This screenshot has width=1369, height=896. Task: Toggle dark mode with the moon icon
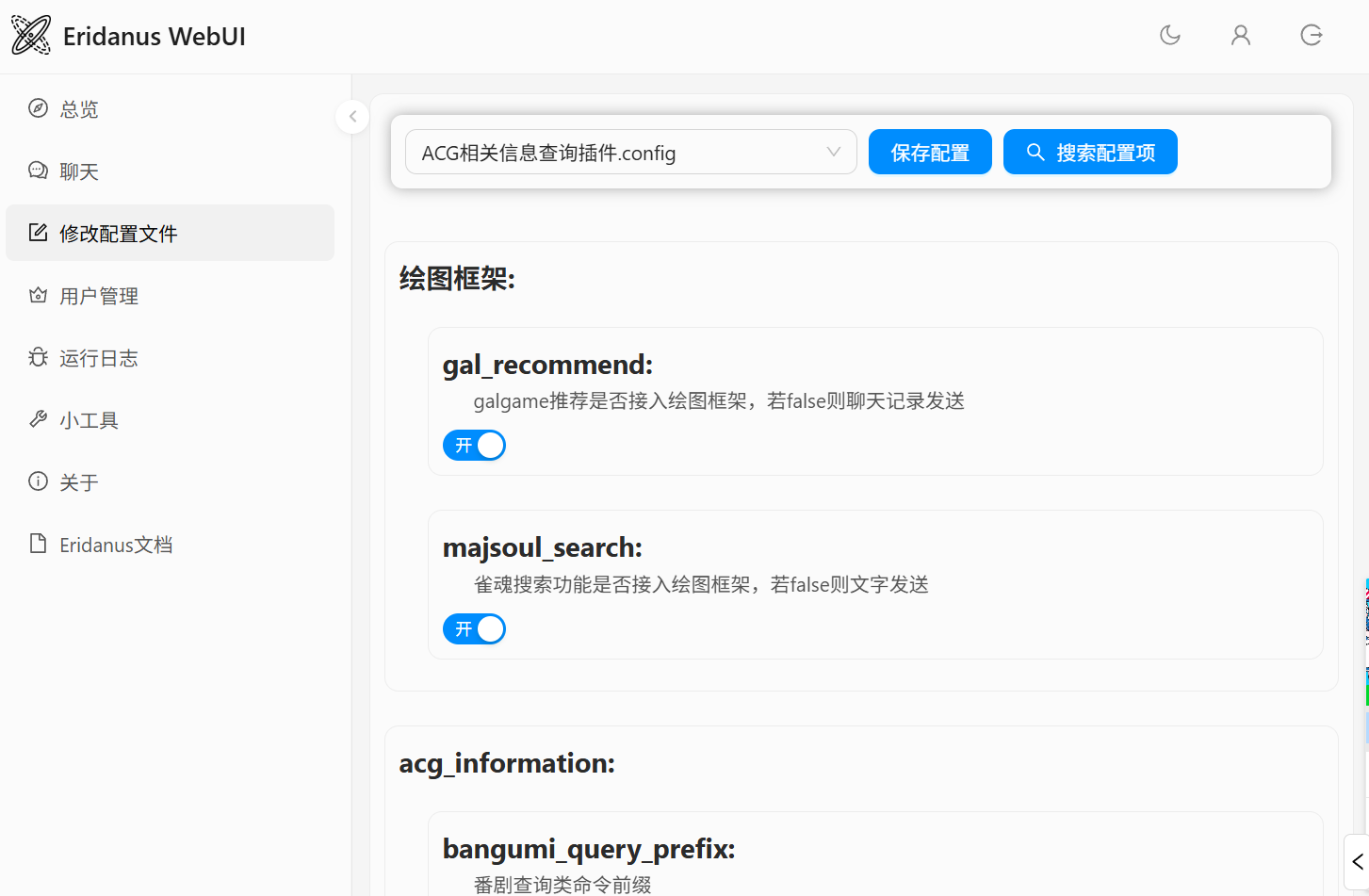click(1170, 36)
